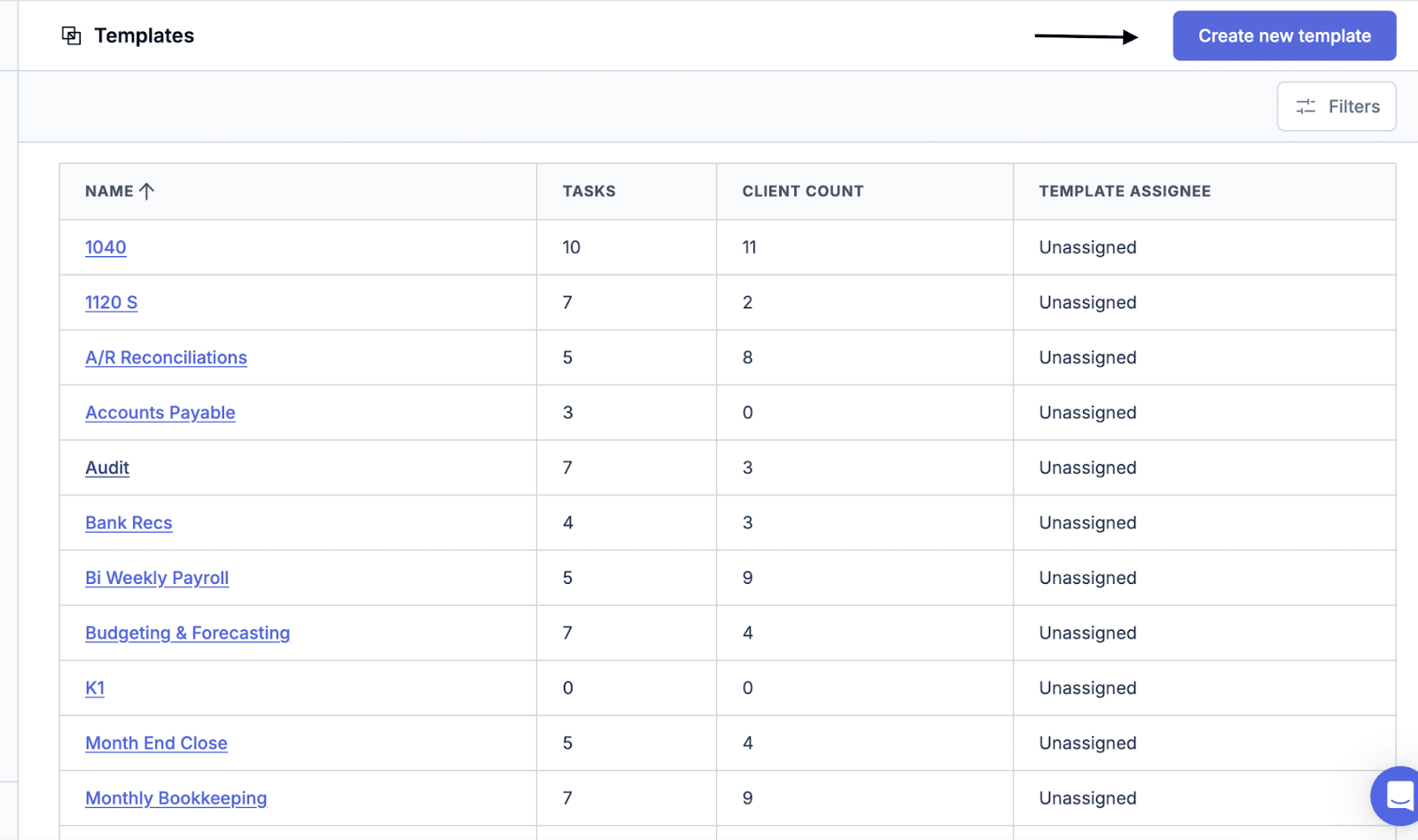Open the Accounts Payable template

pos(160,412)
